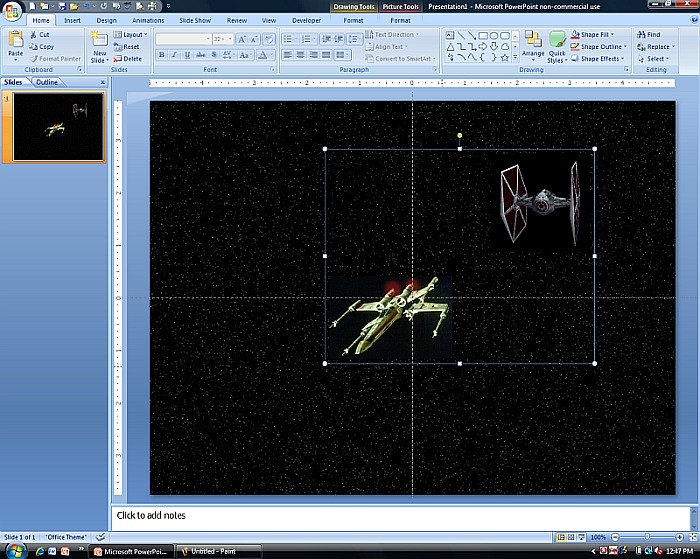
Task: Open the Slide Show tab
Action: click(194, 20)
